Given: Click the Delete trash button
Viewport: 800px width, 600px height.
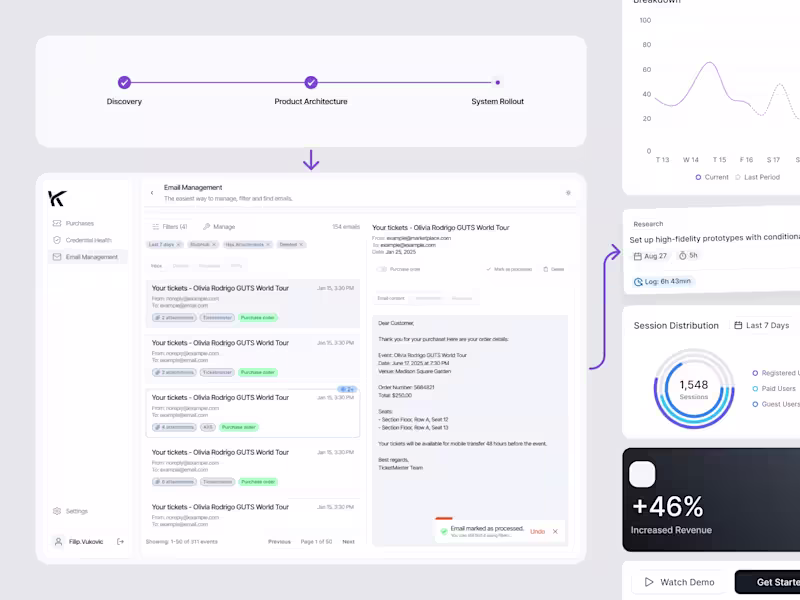Looking at the screenshot, I should pyautogui.click(x=554, y=269).
